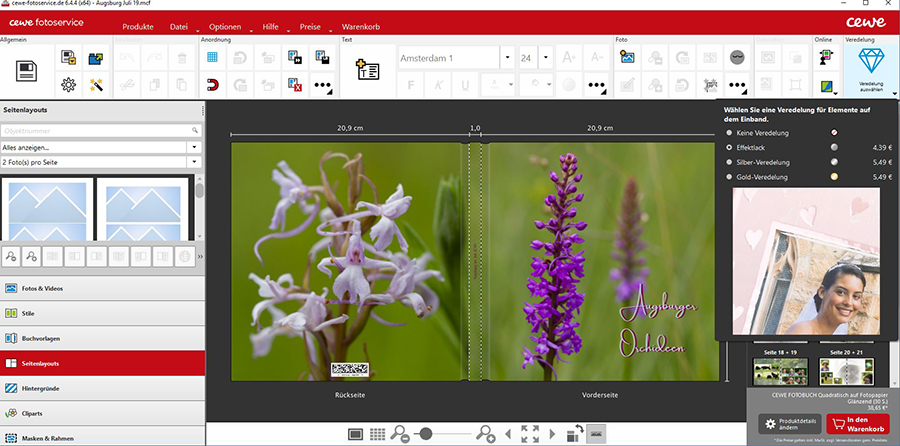Open settings via the gear icon

(69, 85)
